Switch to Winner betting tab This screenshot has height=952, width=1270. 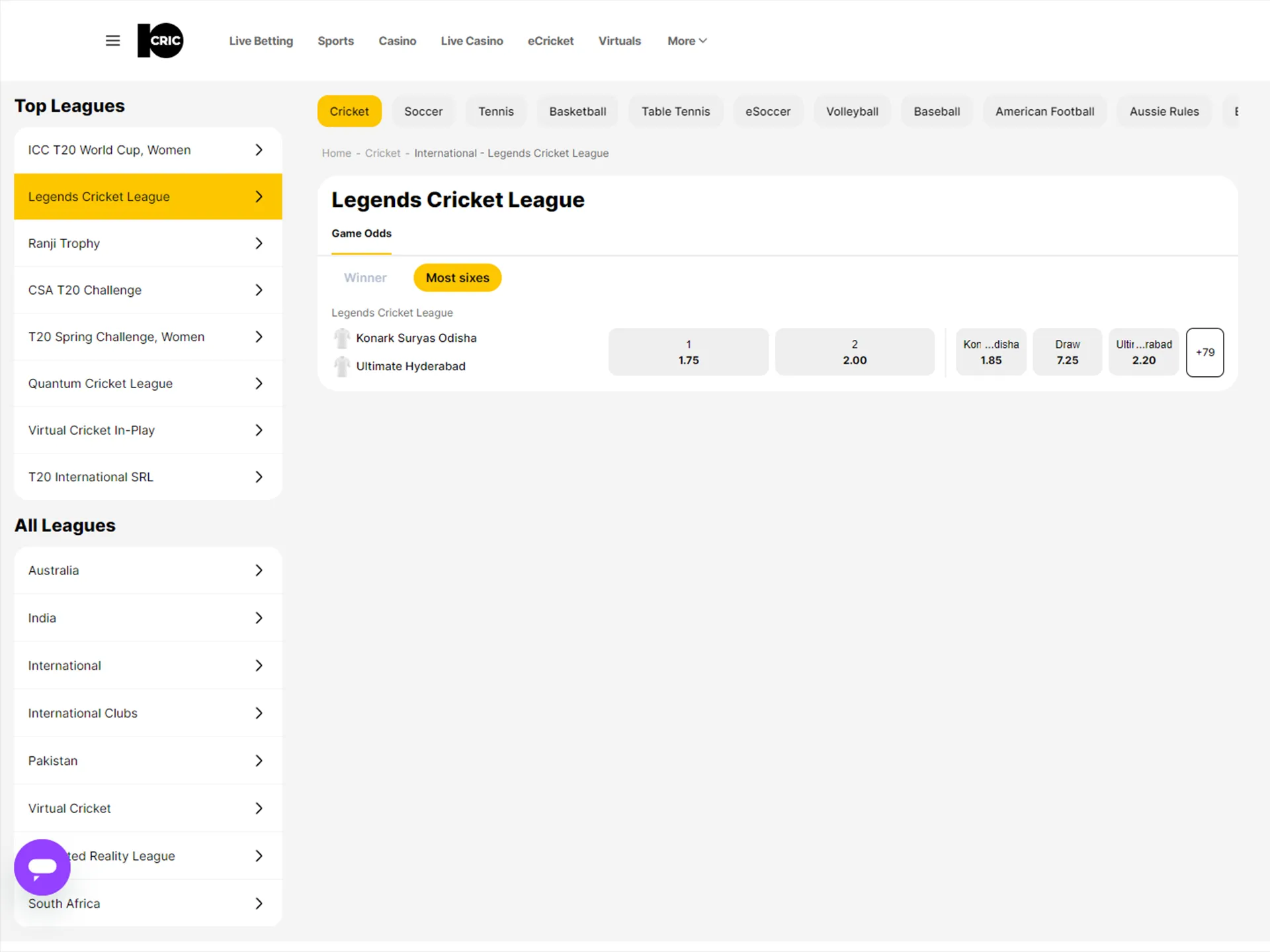coord(365,277)
